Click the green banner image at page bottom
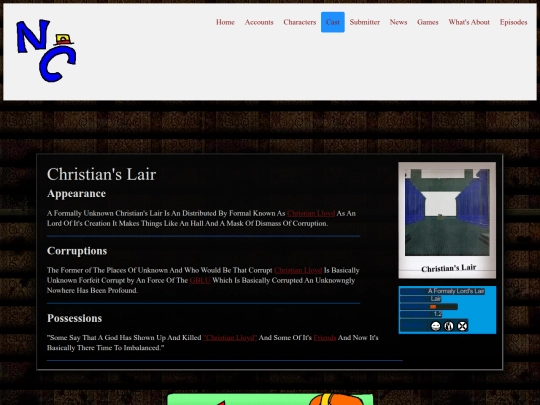 [270, 399]
